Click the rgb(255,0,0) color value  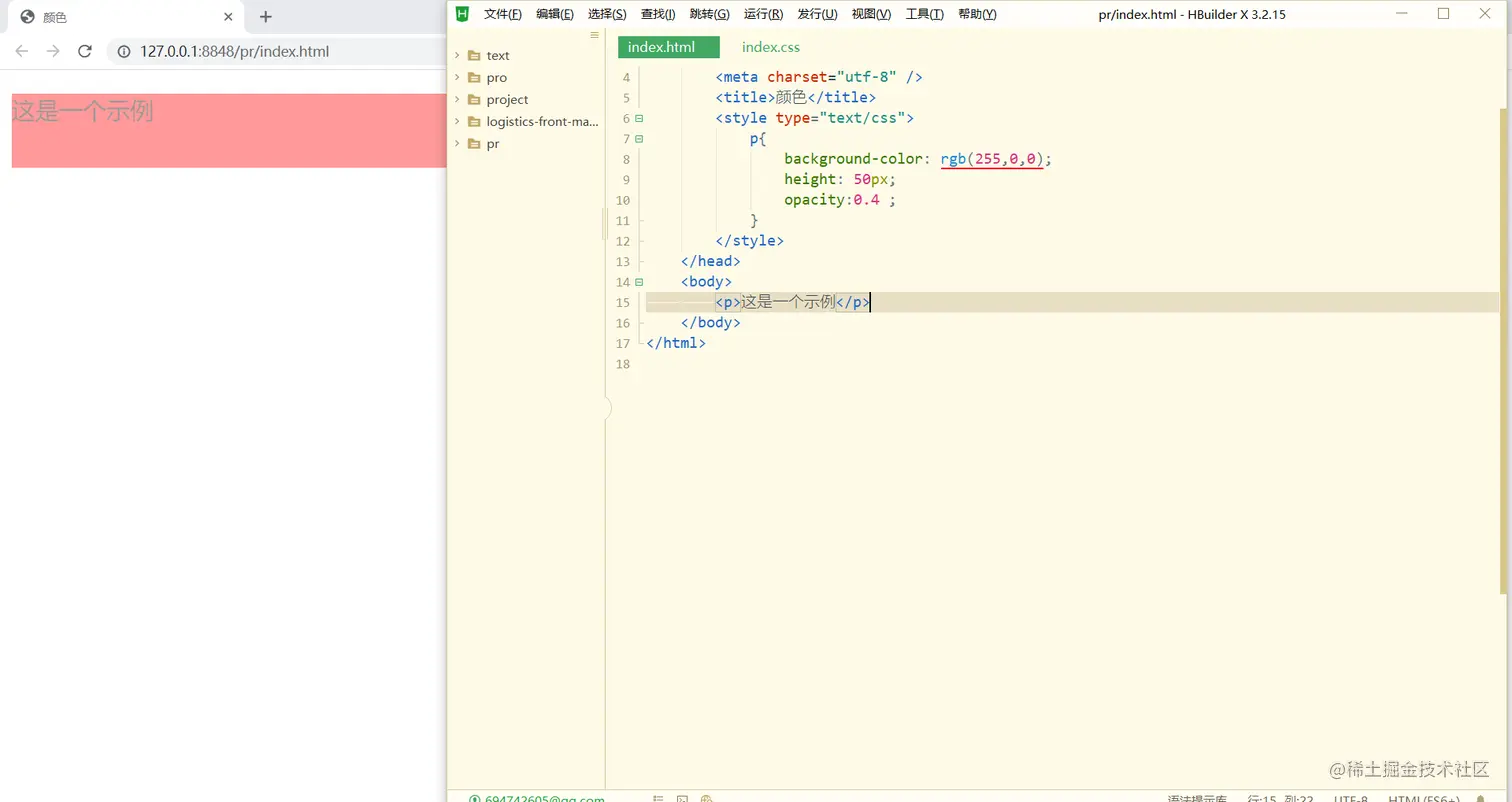[x=992, y=159]
